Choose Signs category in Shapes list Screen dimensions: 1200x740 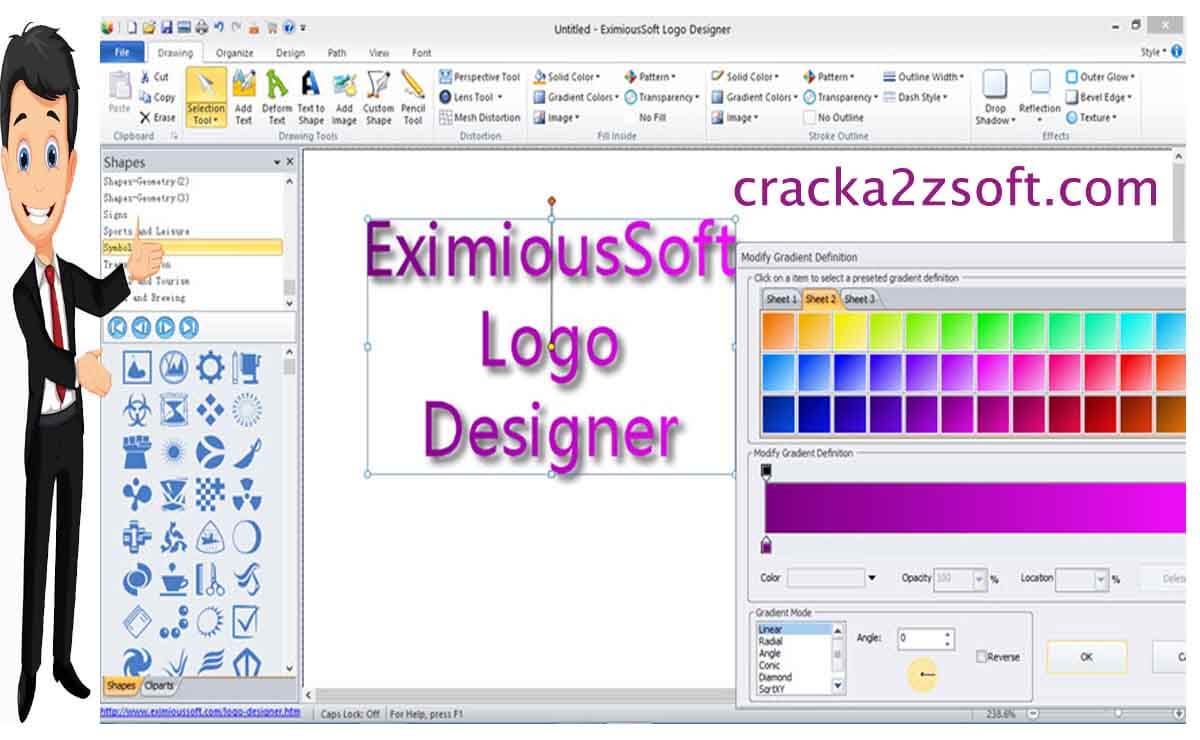point(115,215)
